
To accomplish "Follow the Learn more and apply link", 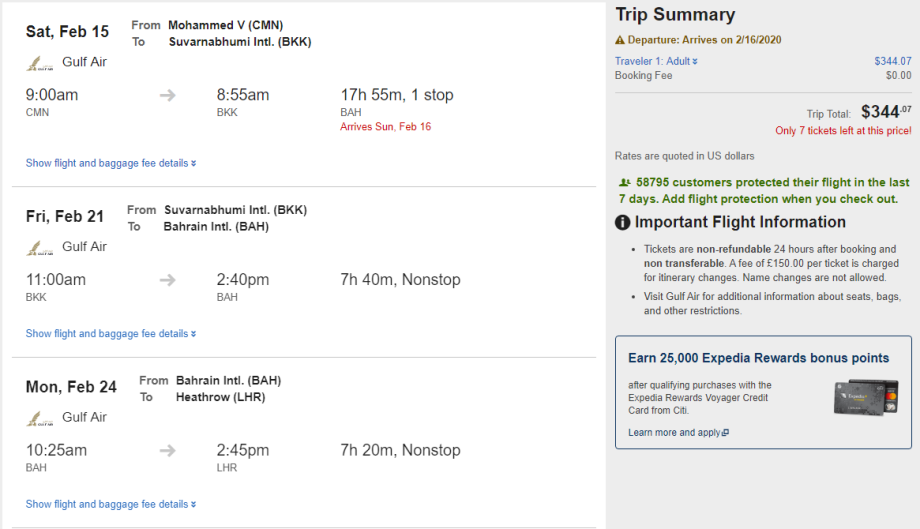I will [x=673, y=433].
